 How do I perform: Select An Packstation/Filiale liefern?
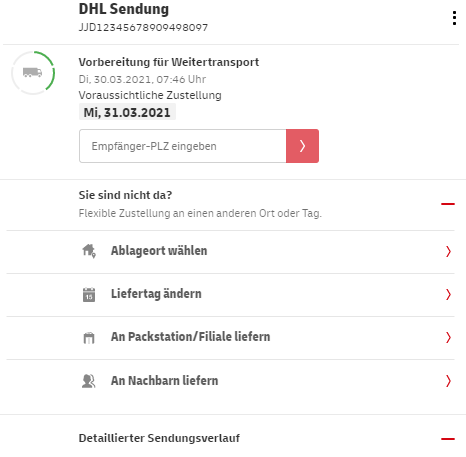(x=230, y=338)
